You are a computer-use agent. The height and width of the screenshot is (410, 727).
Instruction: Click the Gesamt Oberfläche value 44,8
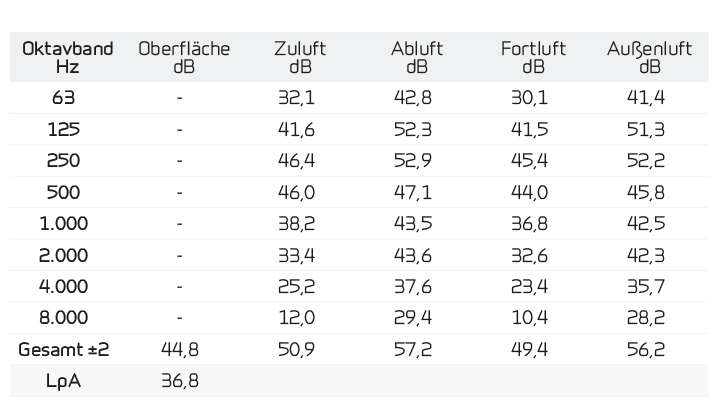pyautogui.click(x=180, y=349)
